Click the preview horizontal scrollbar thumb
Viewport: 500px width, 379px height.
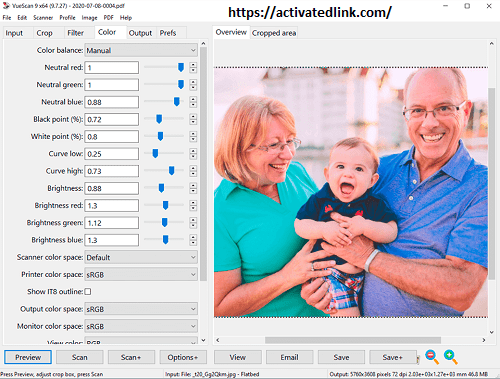click(x=353, y=340)
